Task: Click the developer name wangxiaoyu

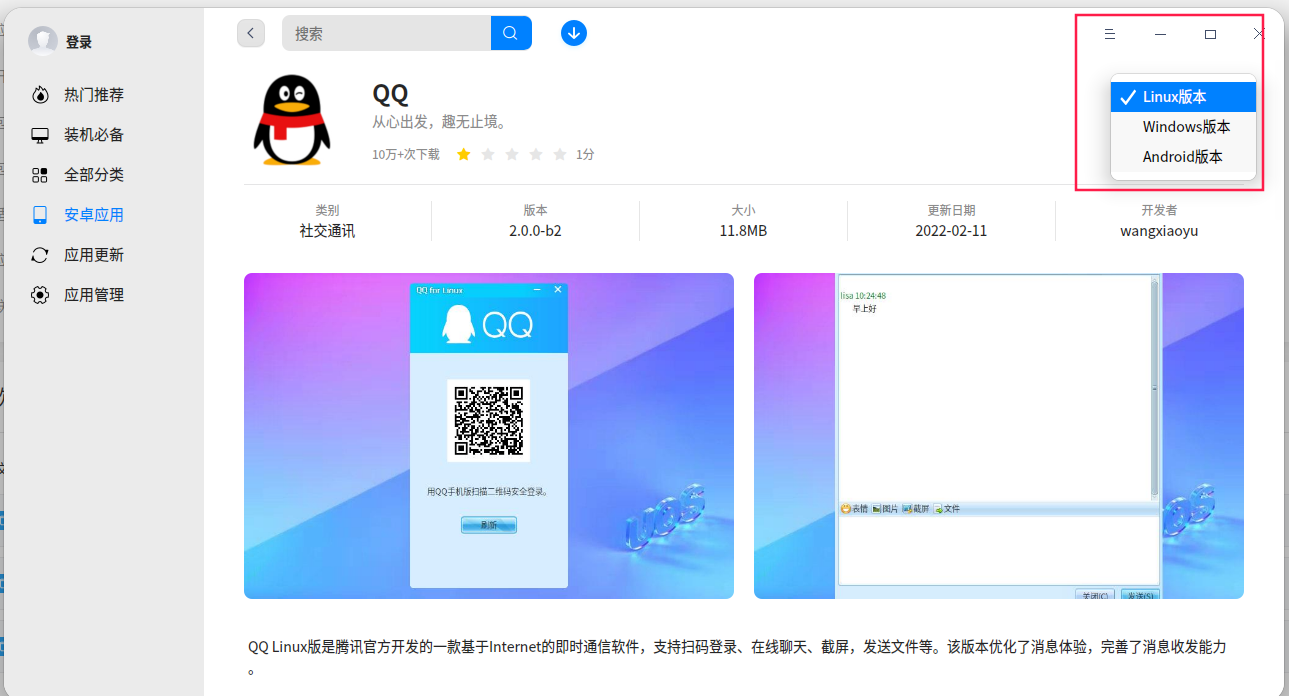Action: (1159, 231)
